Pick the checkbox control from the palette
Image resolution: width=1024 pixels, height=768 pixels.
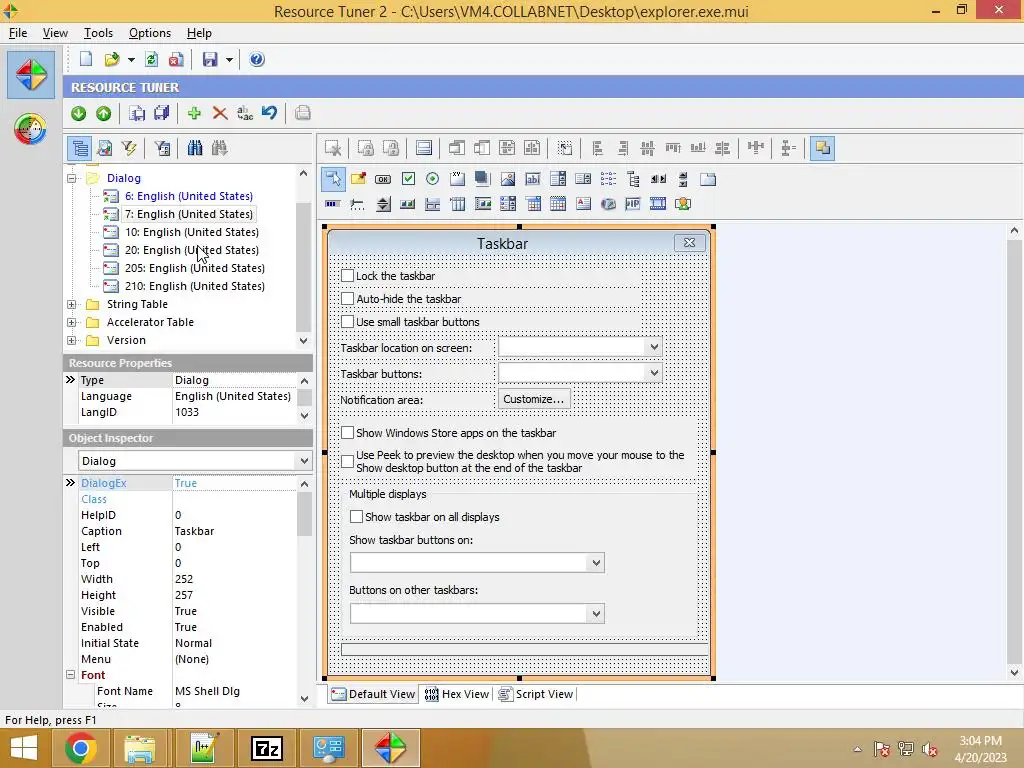408,179
